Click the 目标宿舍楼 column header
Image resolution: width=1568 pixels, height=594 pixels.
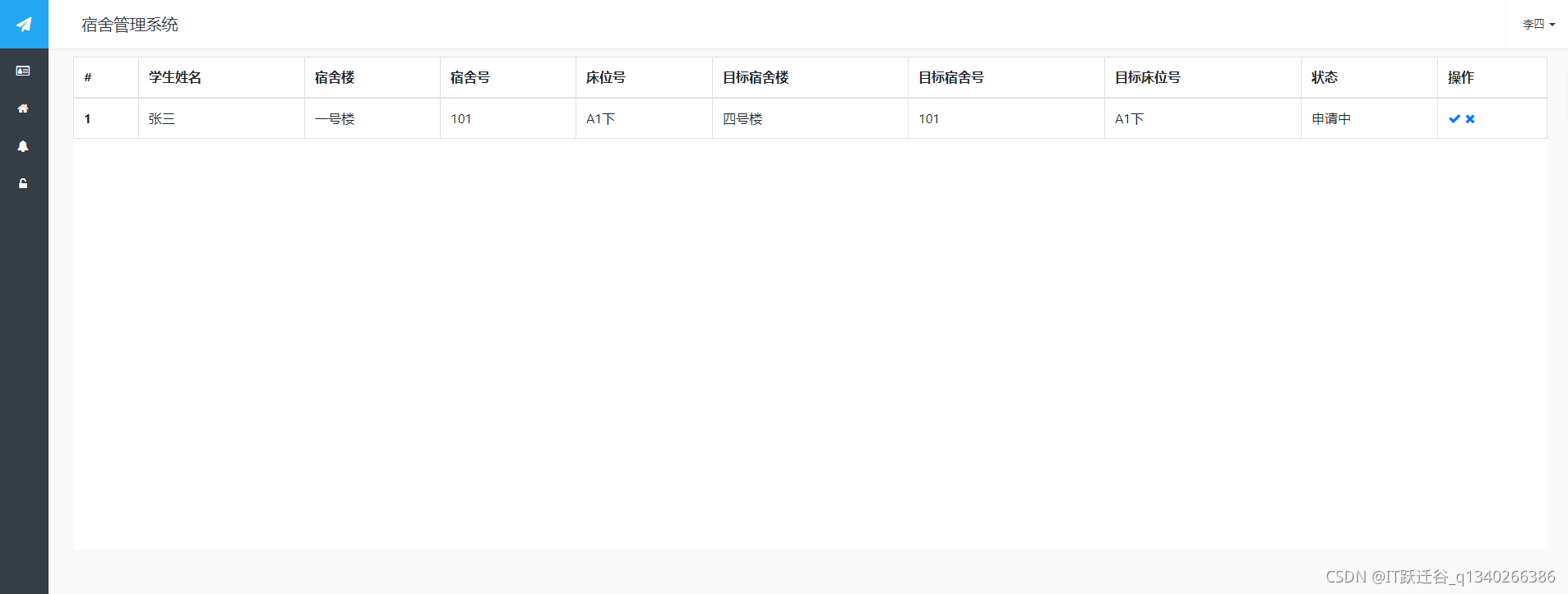point(756,77)
